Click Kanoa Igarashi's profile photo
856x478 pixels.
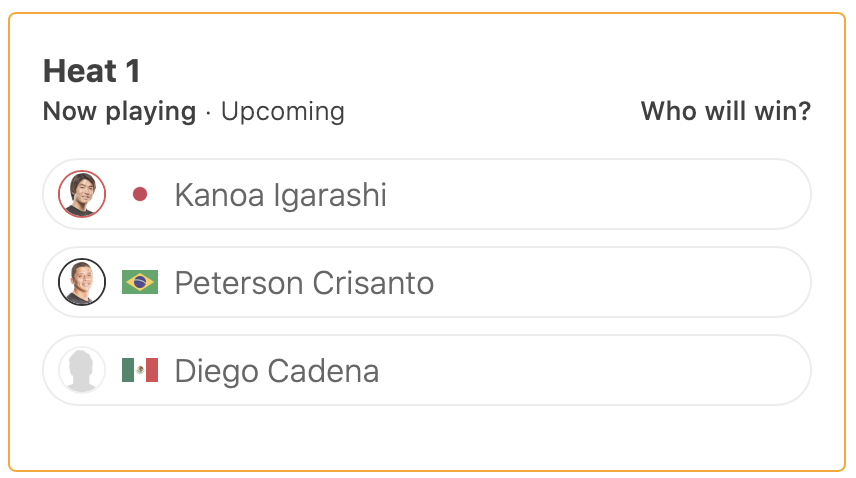point(82,194)
